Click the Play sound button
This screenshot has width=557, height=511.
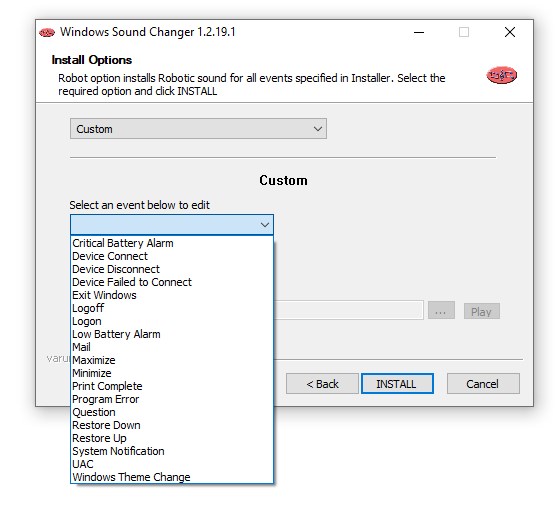click(481, 311)
